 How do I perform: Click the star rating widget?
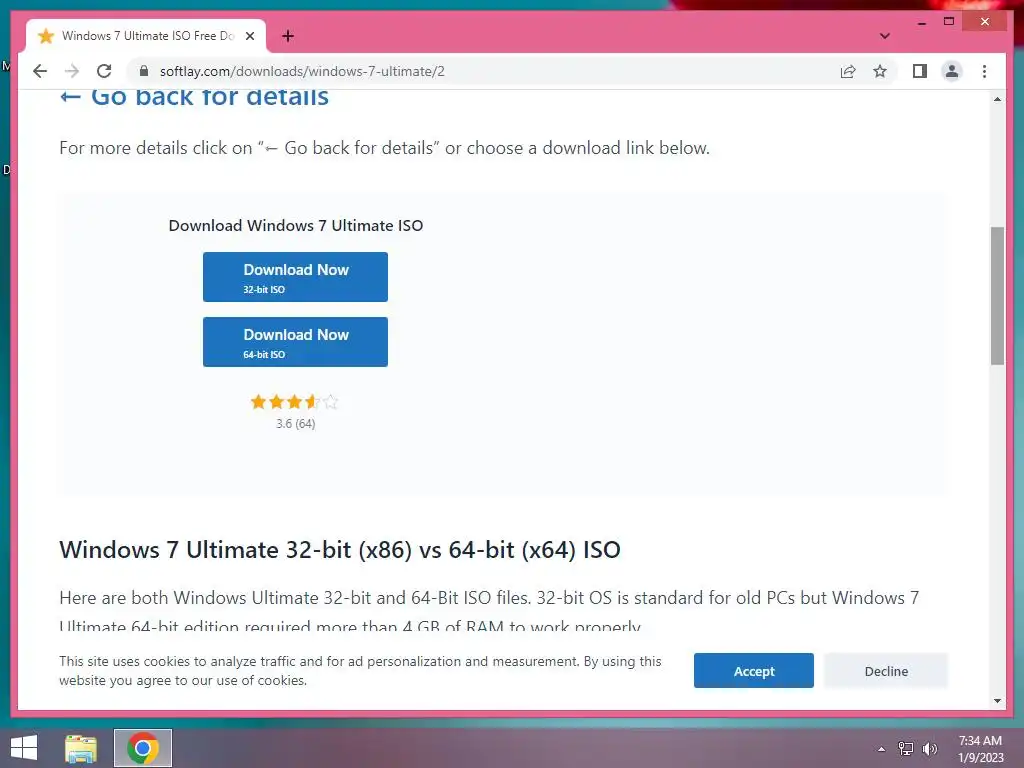[x=295, y=402]
